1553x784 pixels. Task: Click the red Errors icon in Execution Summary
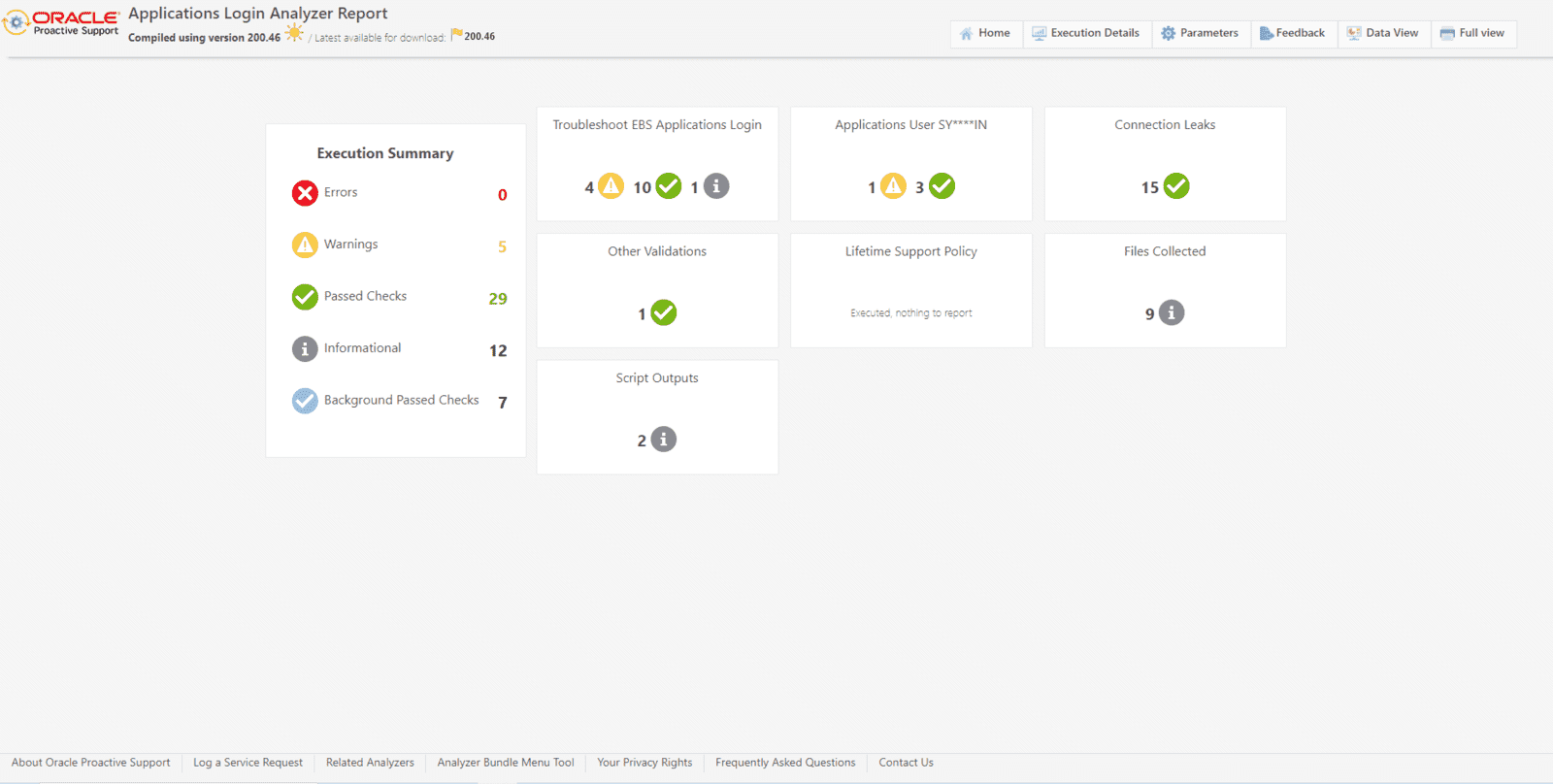[x=305, y=193]
